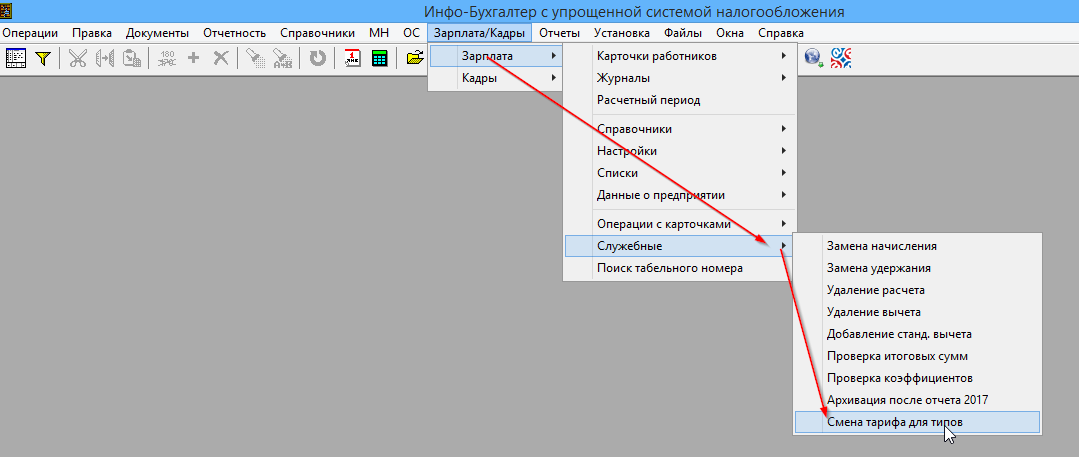This screenshot has width=1079, height=457.
Task: Click the clipboard paste icon
Action: [132, 58]
